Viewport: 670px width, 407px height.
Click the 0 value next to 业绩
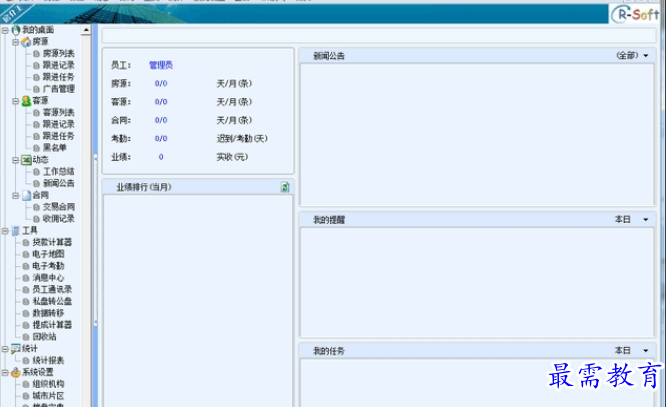(x=161, y=157)
